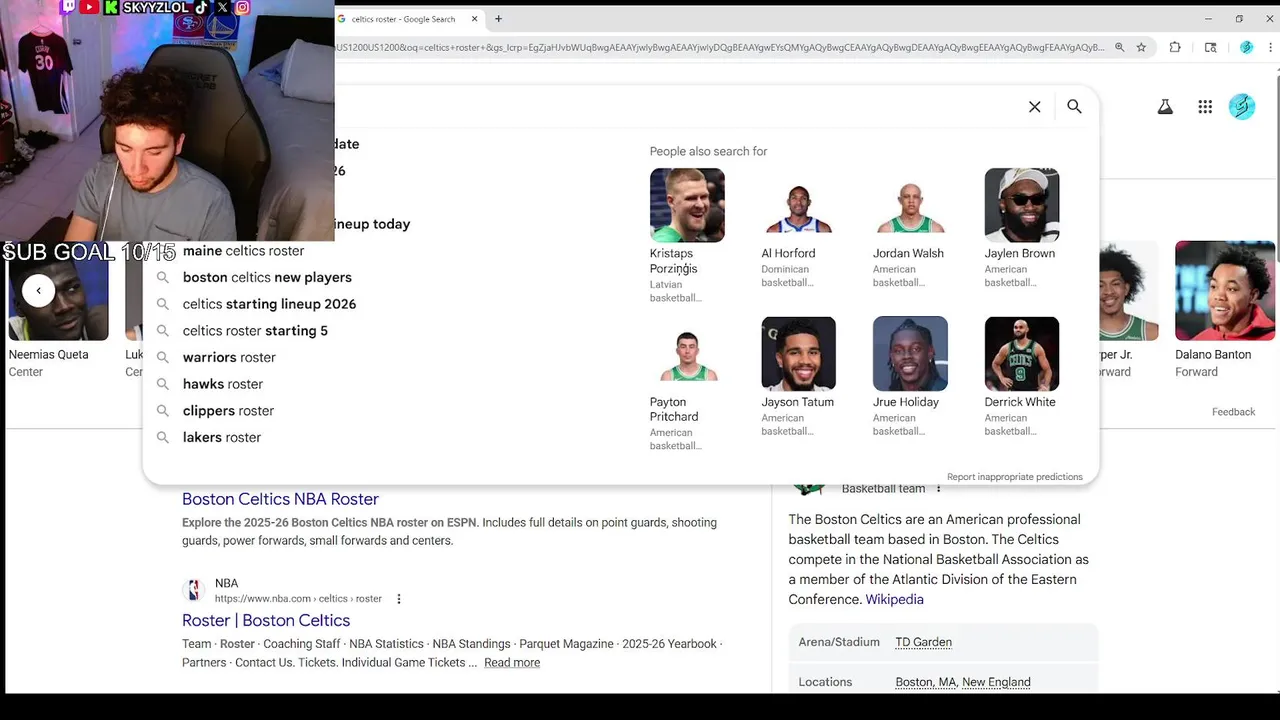Image resolution: width=1280 pixels, height=720 pixels.
Task: Open Al Horford photo card
Action: 798,205
